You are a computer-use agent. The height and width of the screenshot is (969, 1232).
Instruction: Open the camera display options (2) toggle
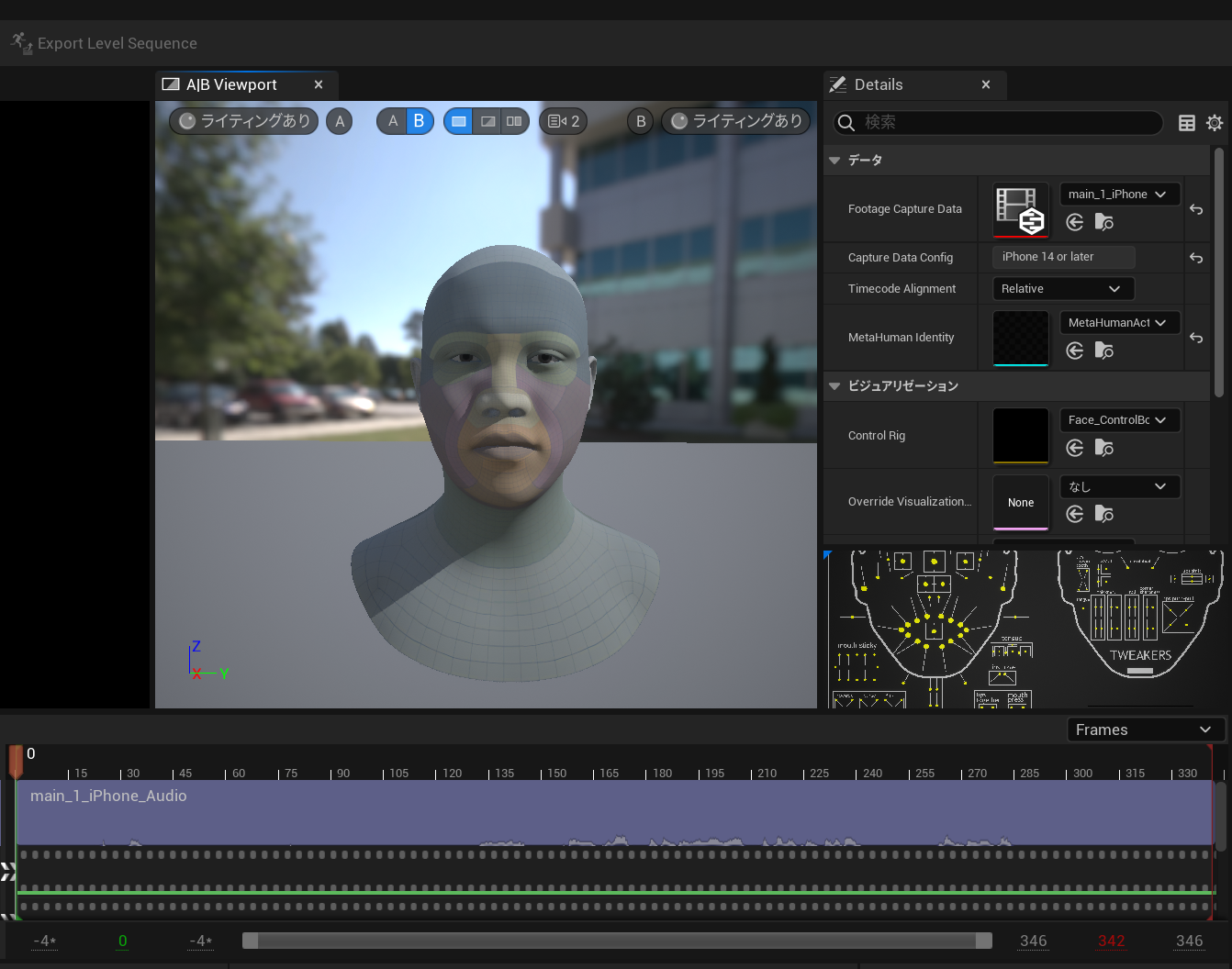[563, 121]
